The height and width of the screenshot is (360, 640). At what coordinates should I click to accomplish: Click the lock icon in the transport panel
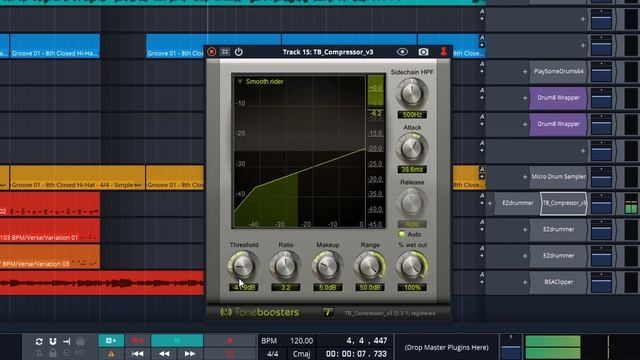point(53,353)
